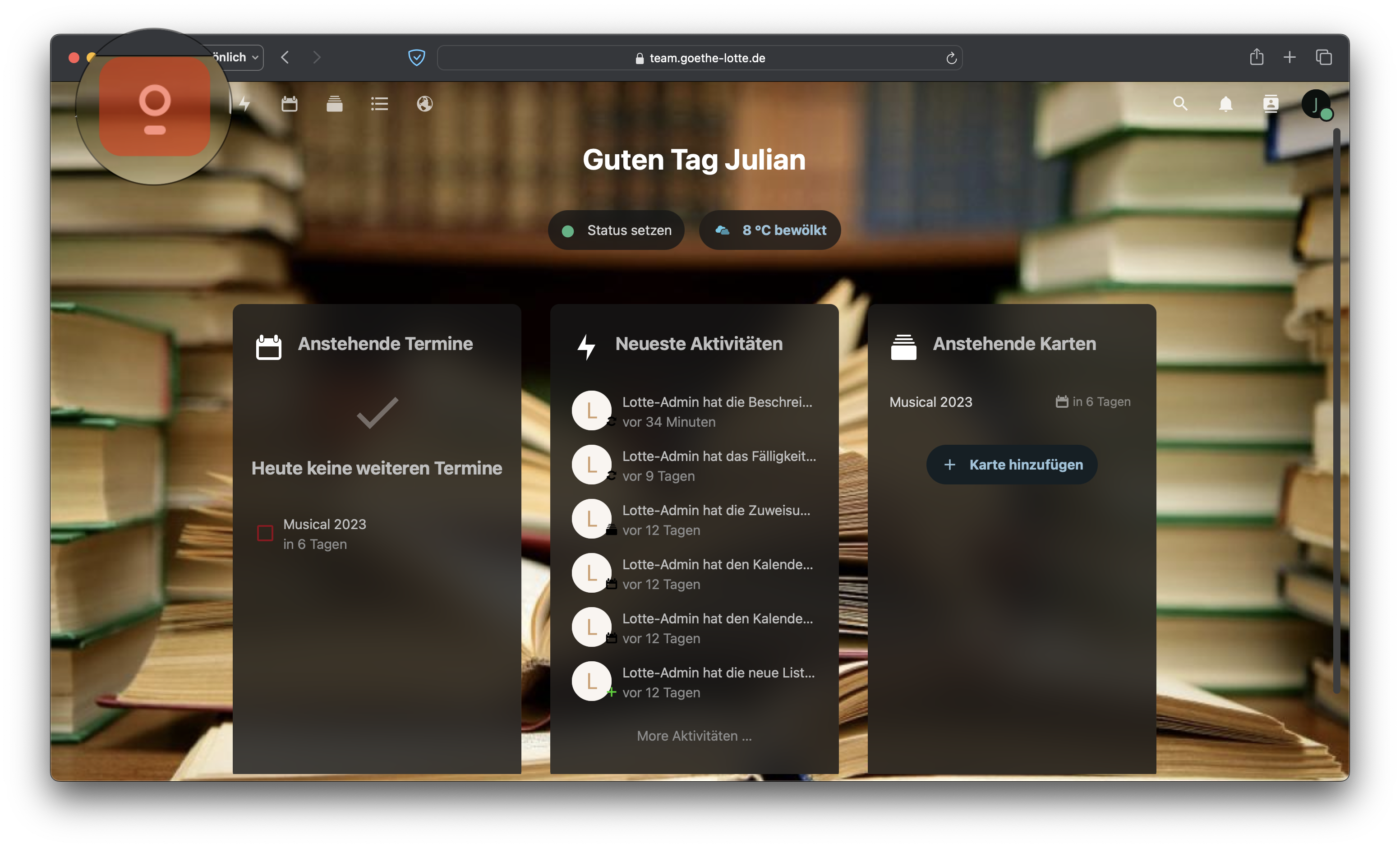The image size is (1400, 848).
Task: Check the Musical 2023 task checkbox
Action: tap(265, 533)
